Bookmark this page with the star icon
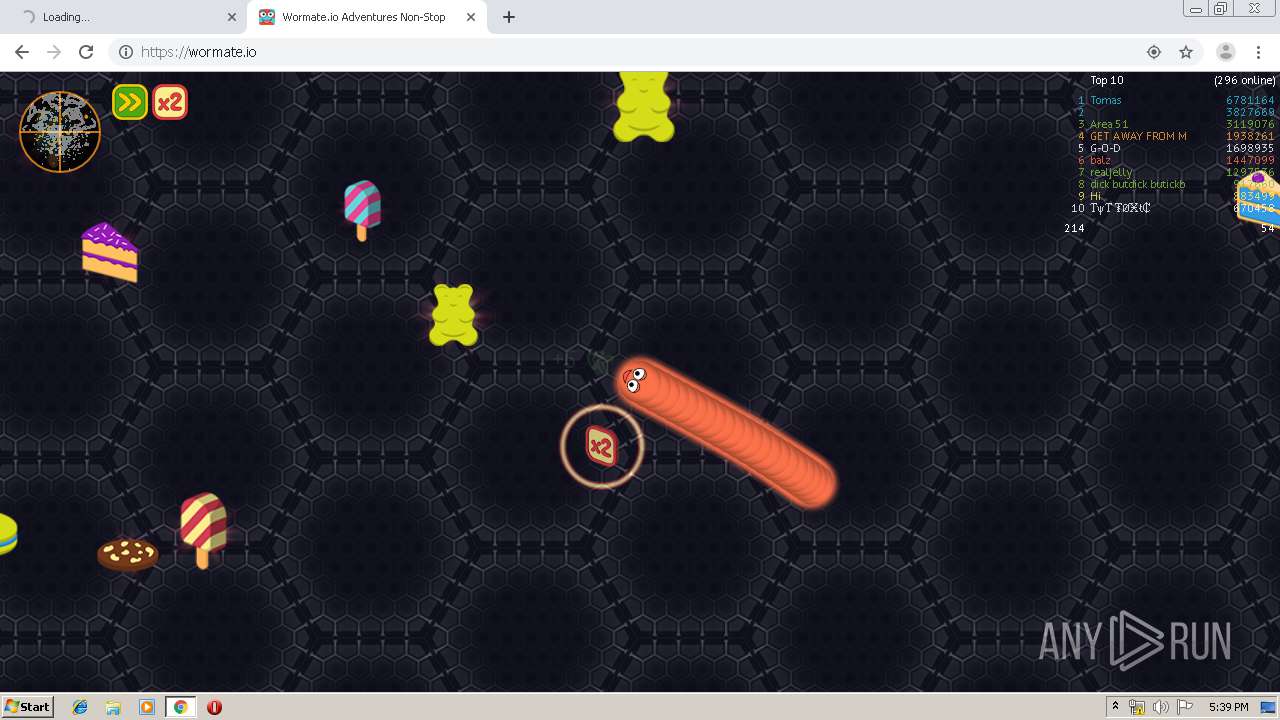The height and width of the screenshot is (720, 1280). [1186, 52]
